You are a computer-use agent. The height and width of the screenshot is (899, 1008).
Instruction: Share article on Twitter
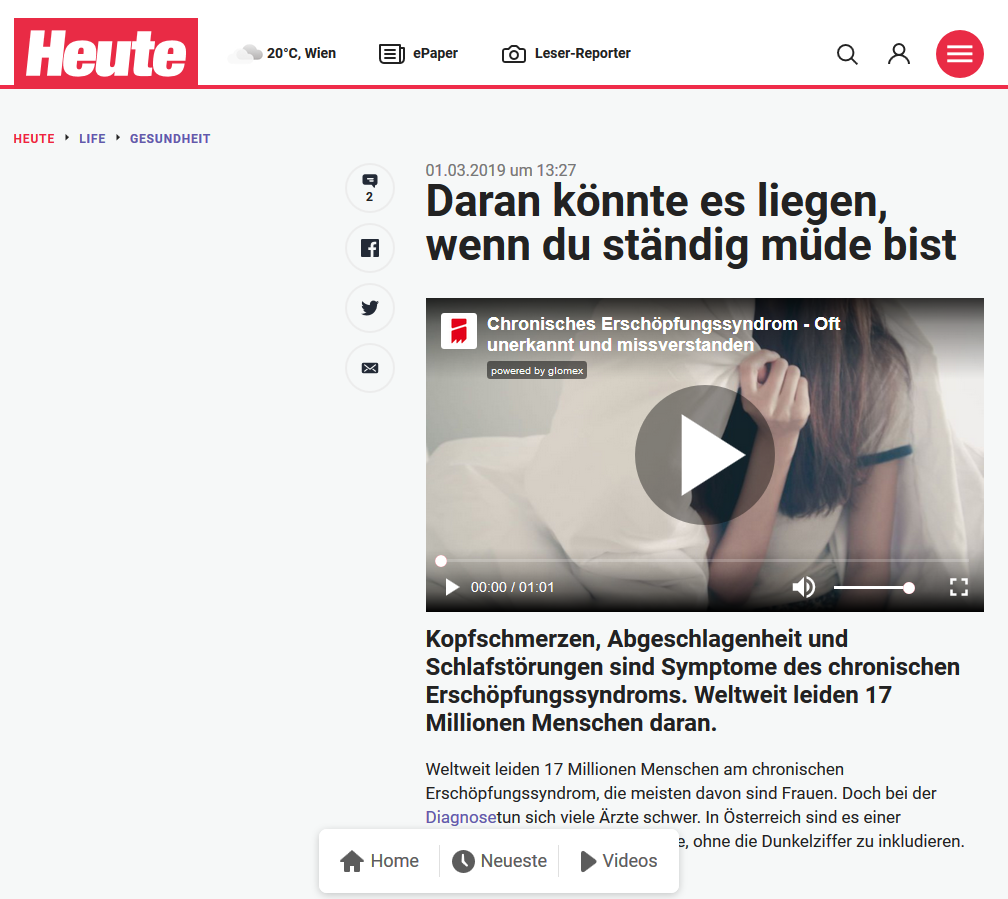coord(370,308)
